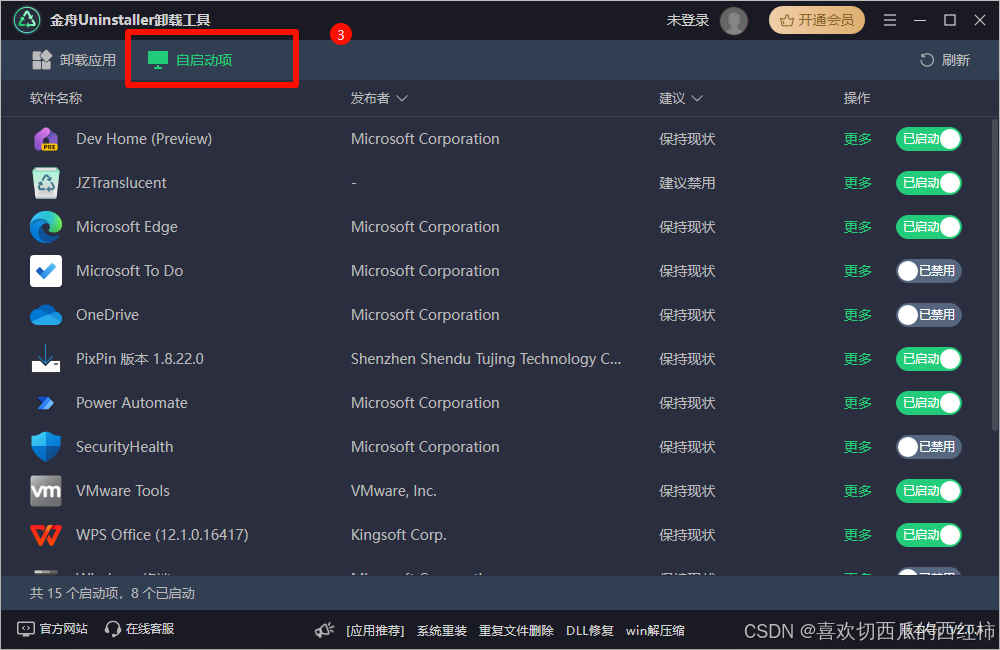1000x650 pixels.
Task: Click the 金舟Uninstaller logo in title bar
Action: (x=27, y=20)
